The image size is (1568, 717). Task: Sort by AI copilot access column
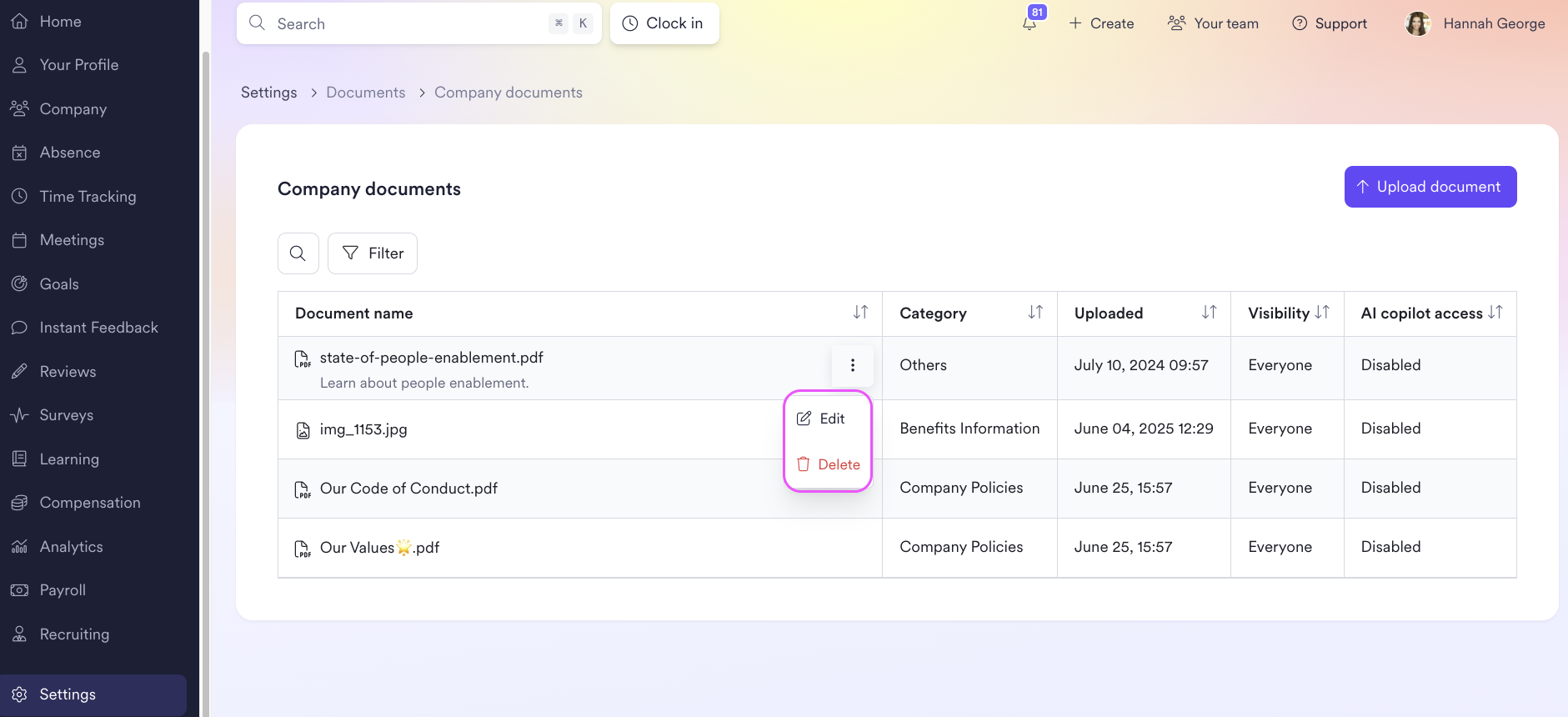[1495, 313]
